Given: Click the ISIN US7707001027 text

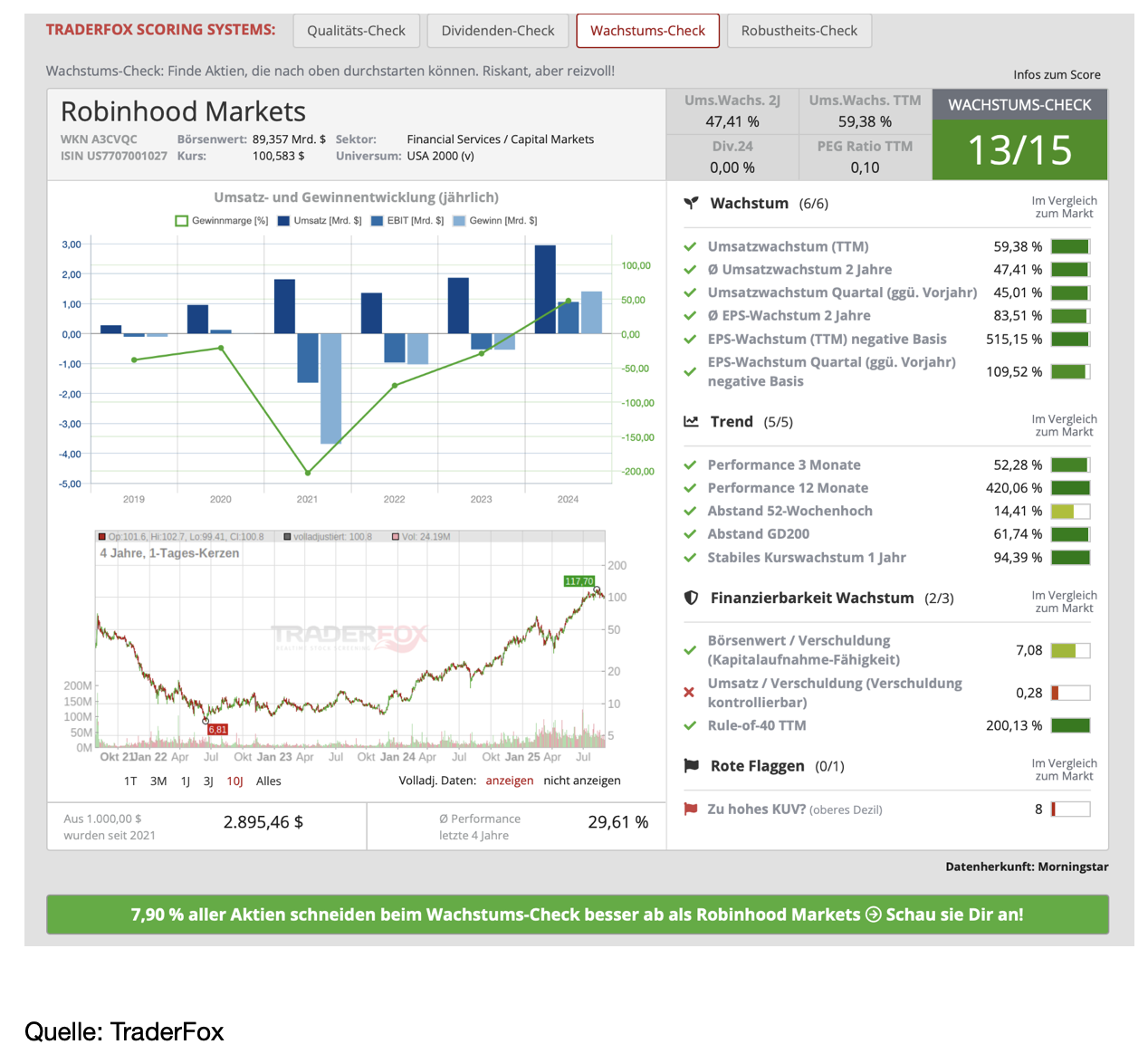Looking at the screenshot, I should point(114,156).
